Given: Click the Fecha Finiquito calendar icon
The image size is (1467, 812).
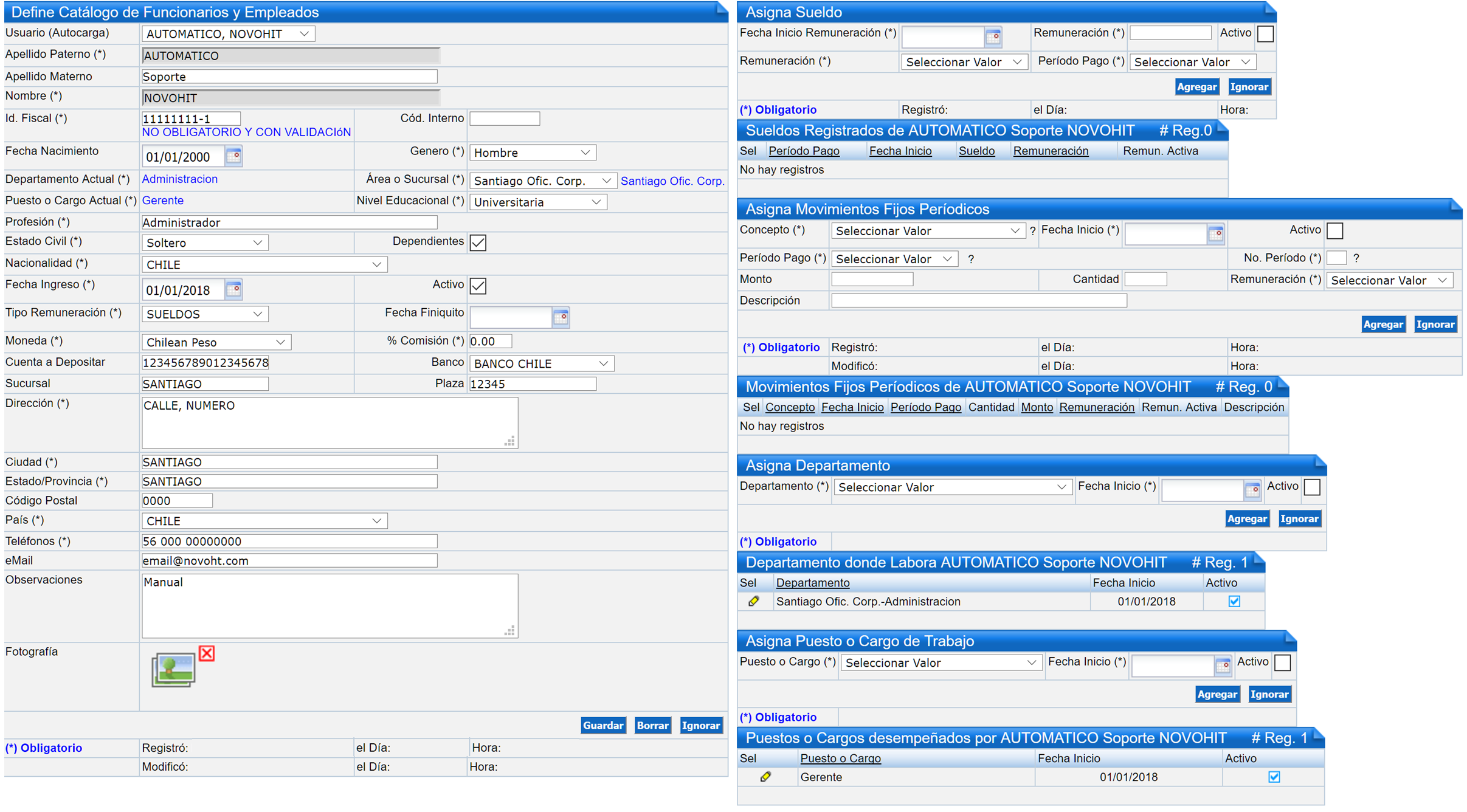Looking at the screenshot, I should point(561,317).
